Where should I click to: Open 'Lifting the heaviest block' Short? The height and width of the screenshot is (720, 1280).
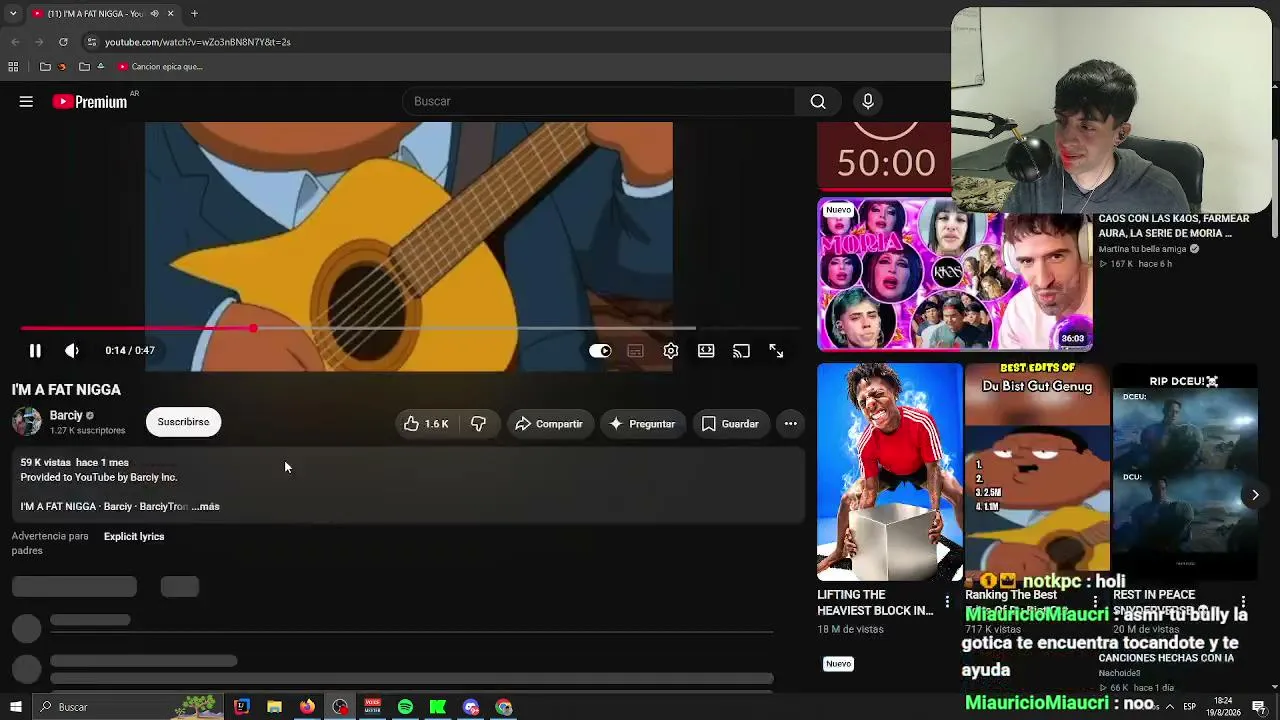point(890,472)
